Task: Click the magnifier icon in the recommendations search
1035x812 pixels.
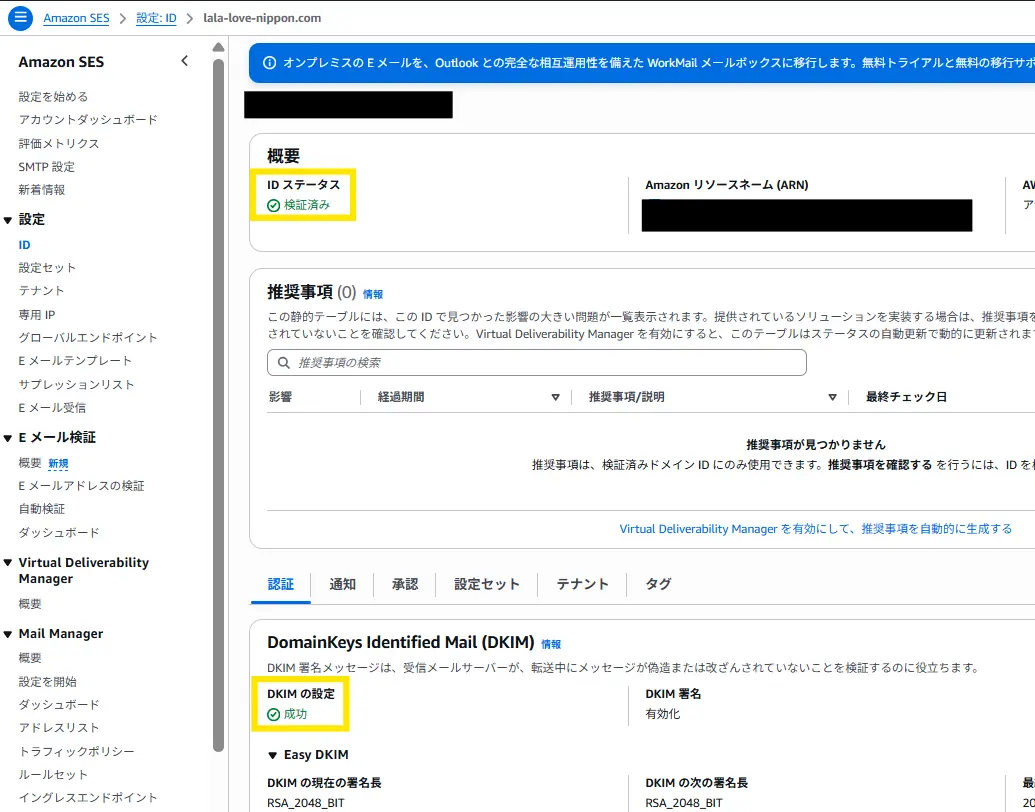Action: click(x=284, y=363)
